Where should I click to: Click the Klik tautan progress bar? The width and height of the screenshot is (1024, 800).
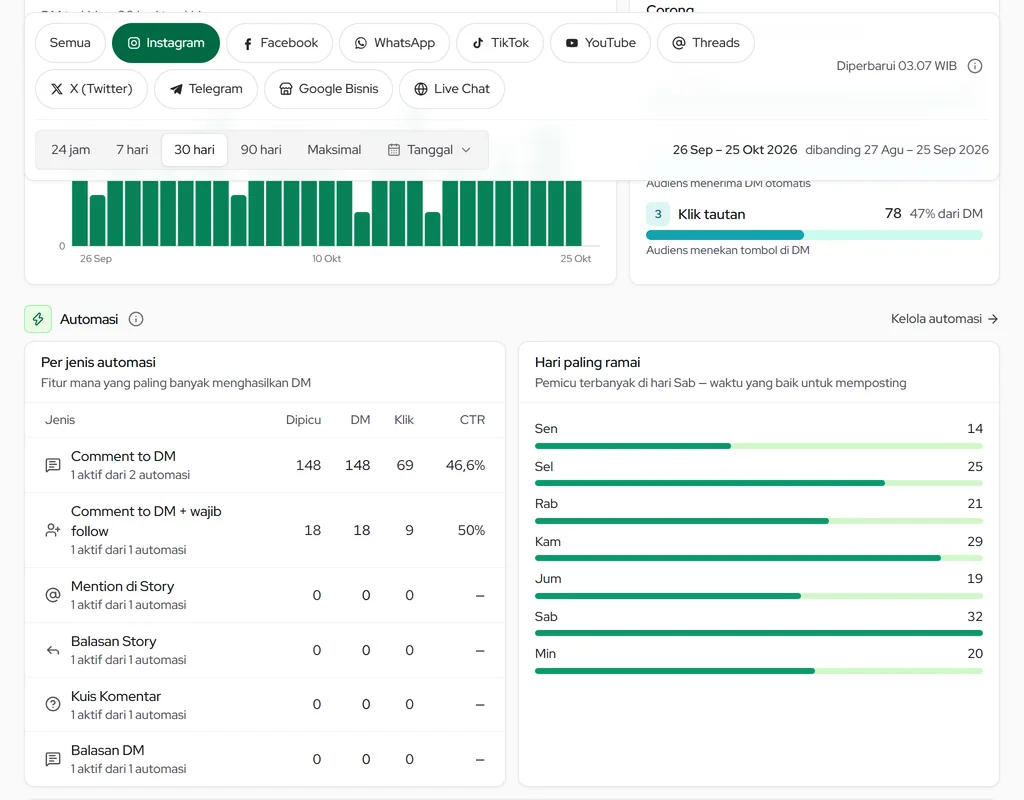pos(814,235)
